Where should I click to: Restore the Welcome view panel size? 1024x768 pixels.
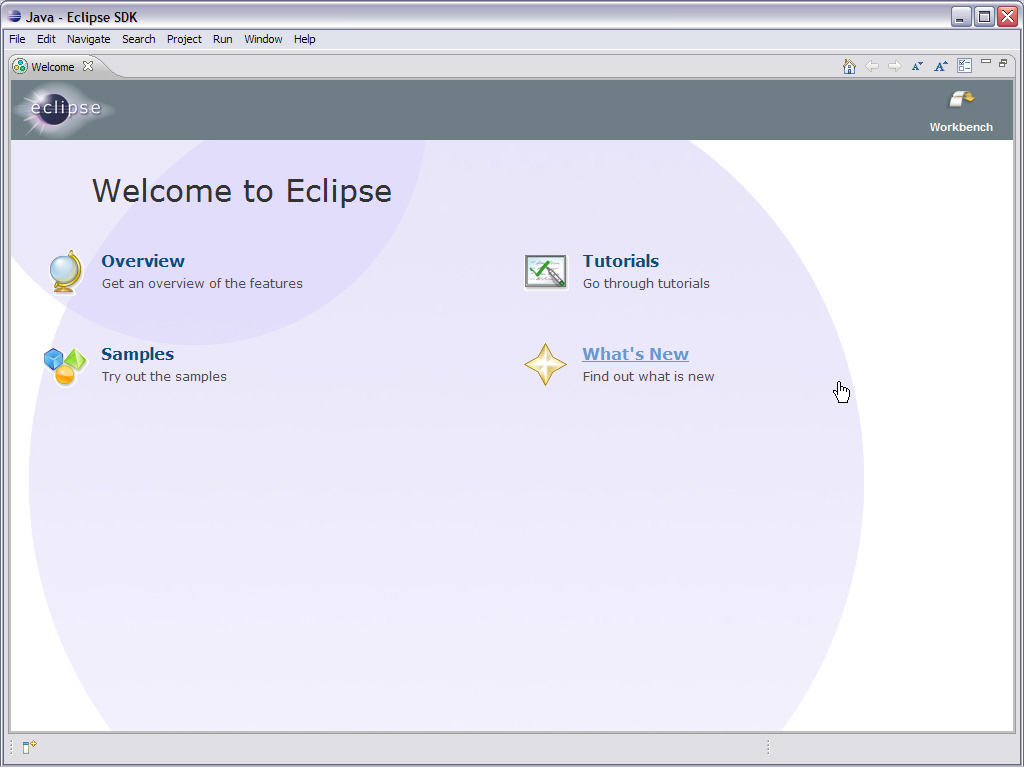tap(1003, 63)
